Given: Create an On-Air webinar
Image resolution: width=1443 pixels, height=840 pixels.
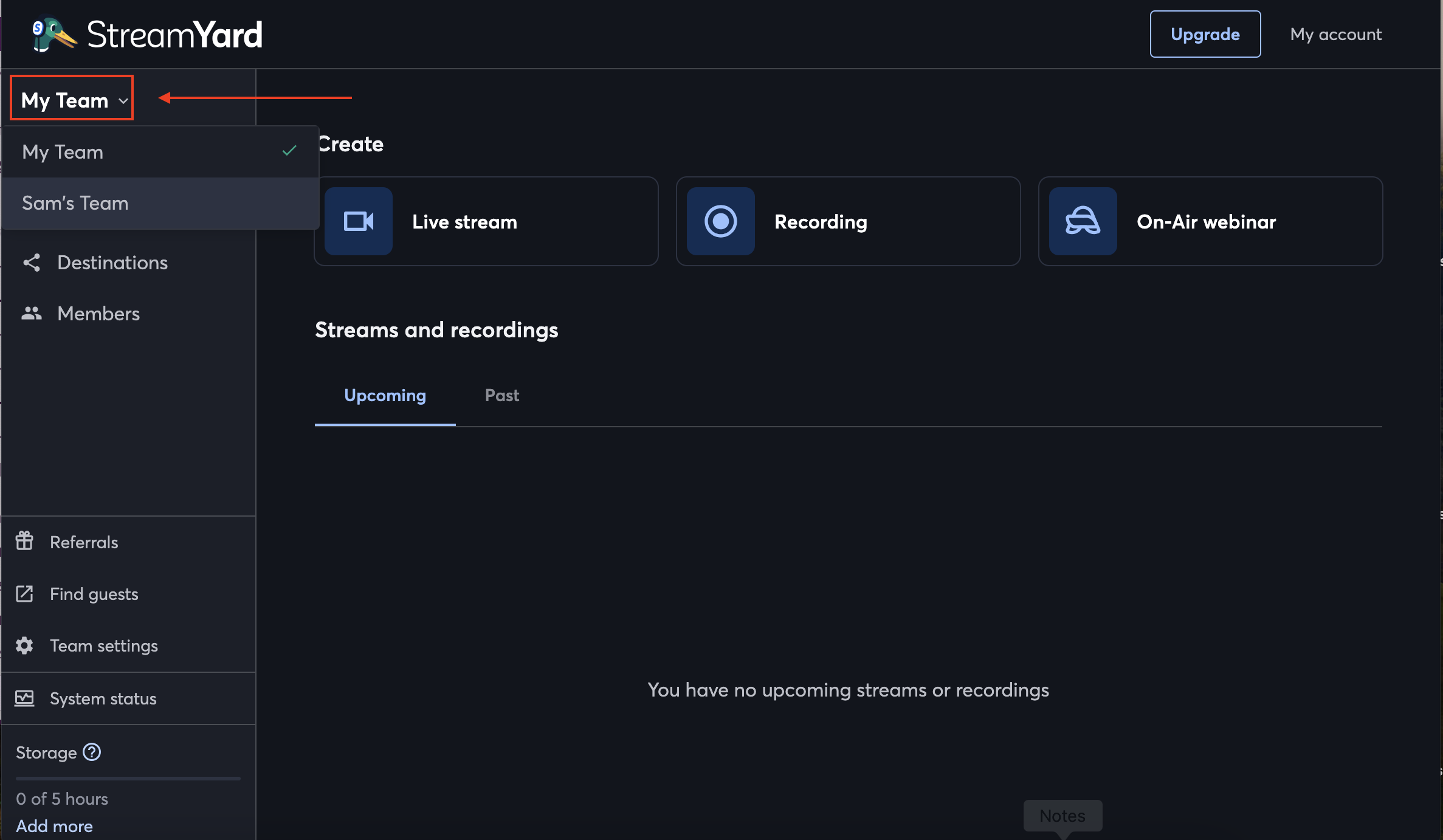Looking at the screenshot, I should [x=1211, y=221].
